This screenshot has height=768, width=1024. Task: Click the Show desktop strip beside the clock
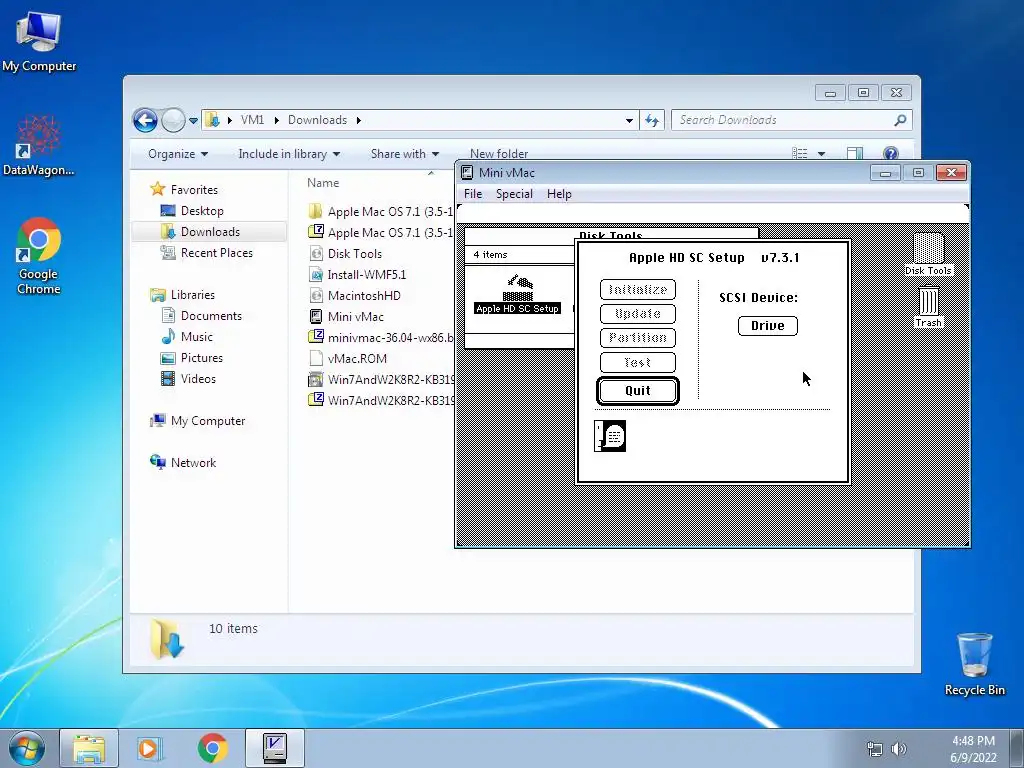pos(1018,748)
